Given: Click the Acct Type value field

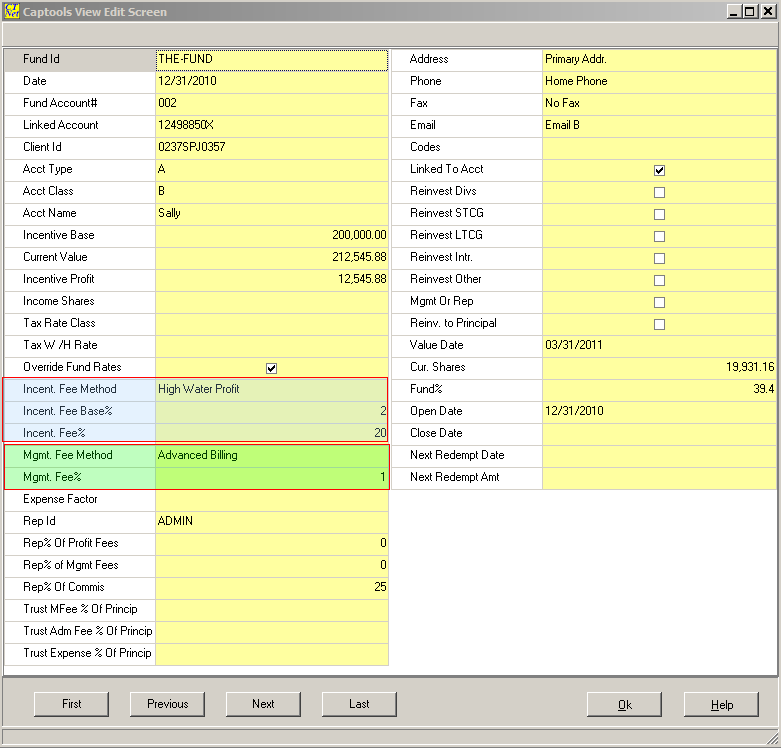Looking at the screenshot, I should (x=271, y=169).
